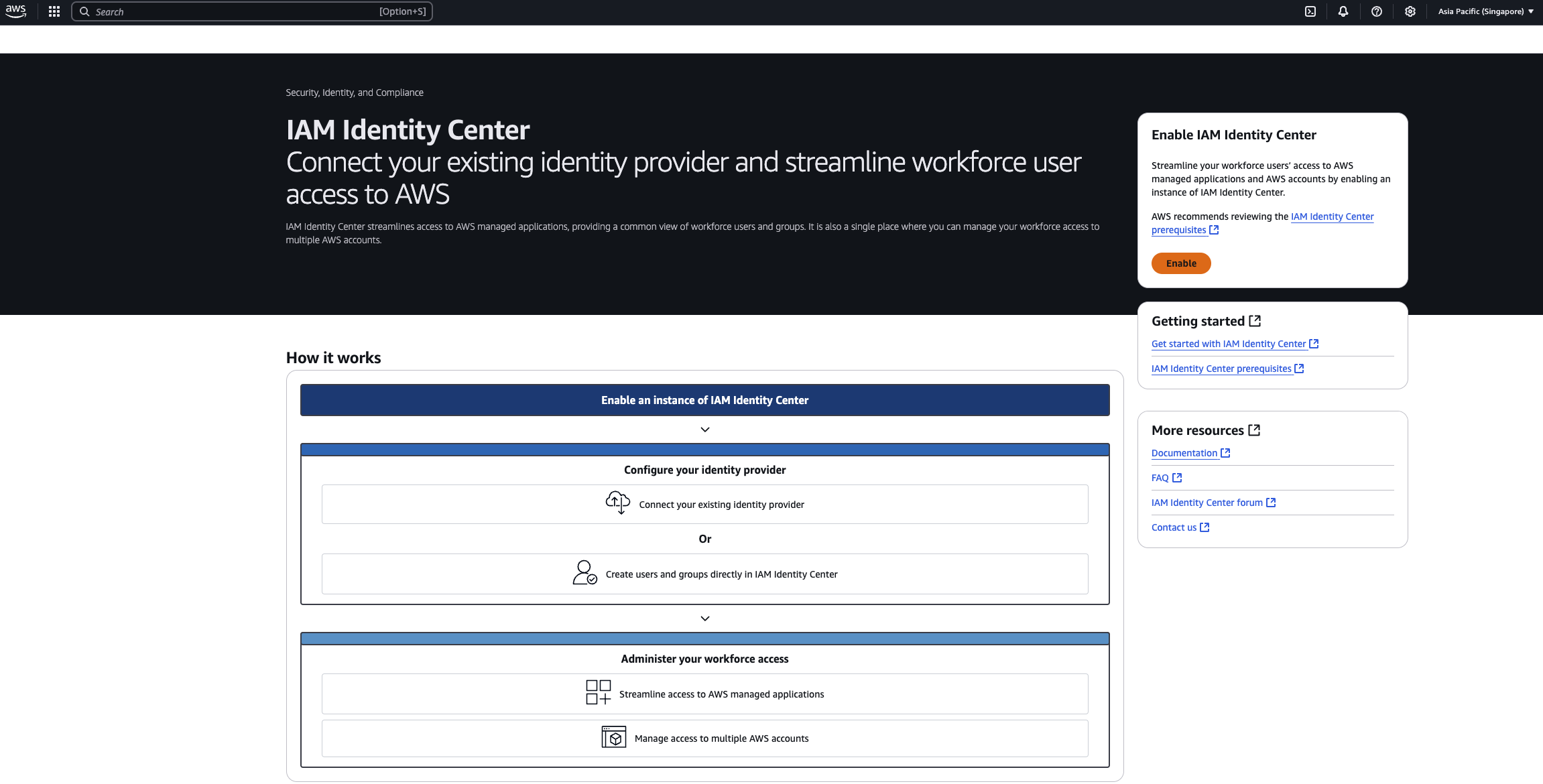Click external icon after prerequisites under Getting started
1543x784 pixels.
pyautogui.click(x=1299, y=369)
